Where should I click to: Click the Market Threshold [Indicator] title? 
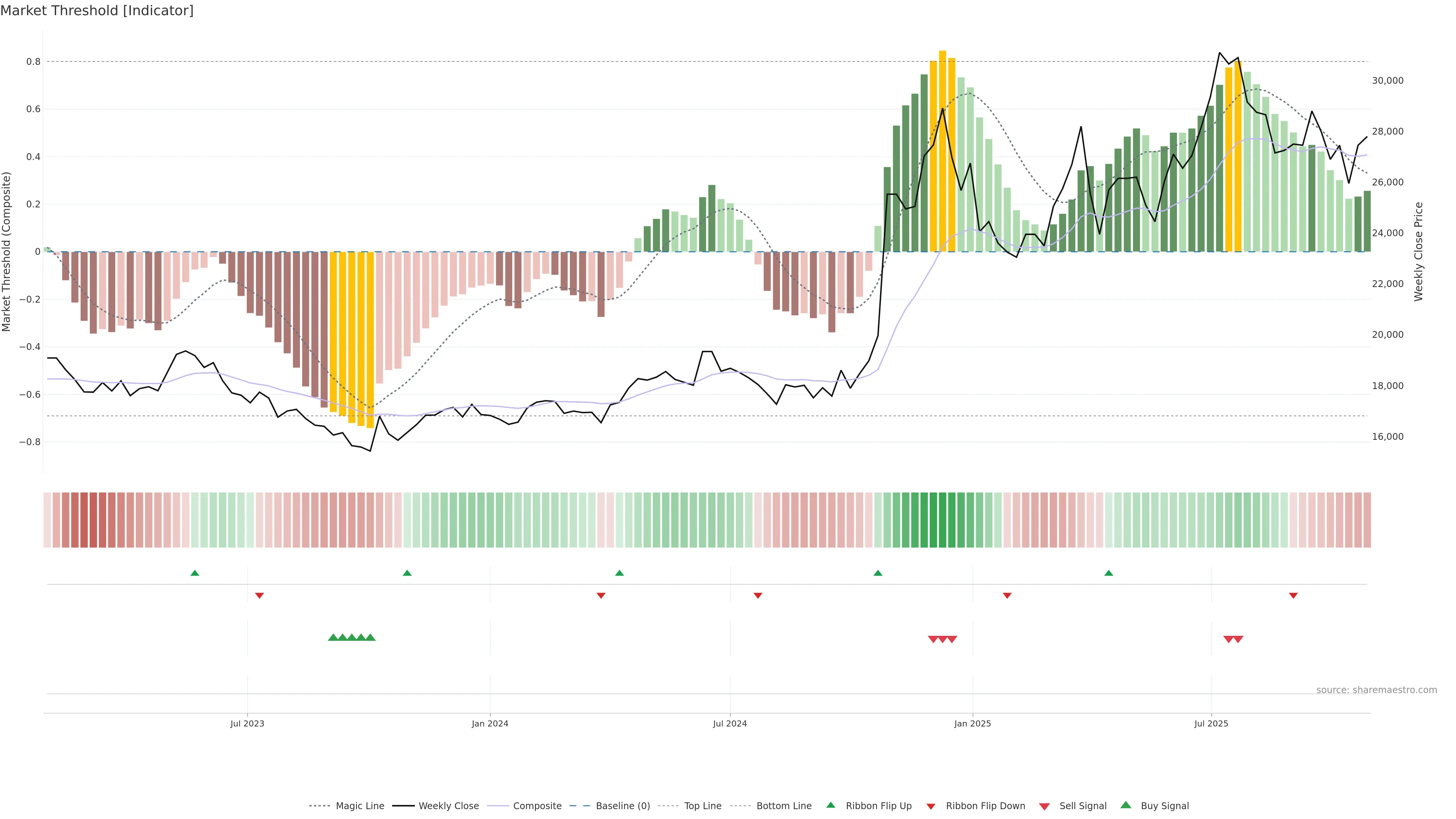point(97,11)
